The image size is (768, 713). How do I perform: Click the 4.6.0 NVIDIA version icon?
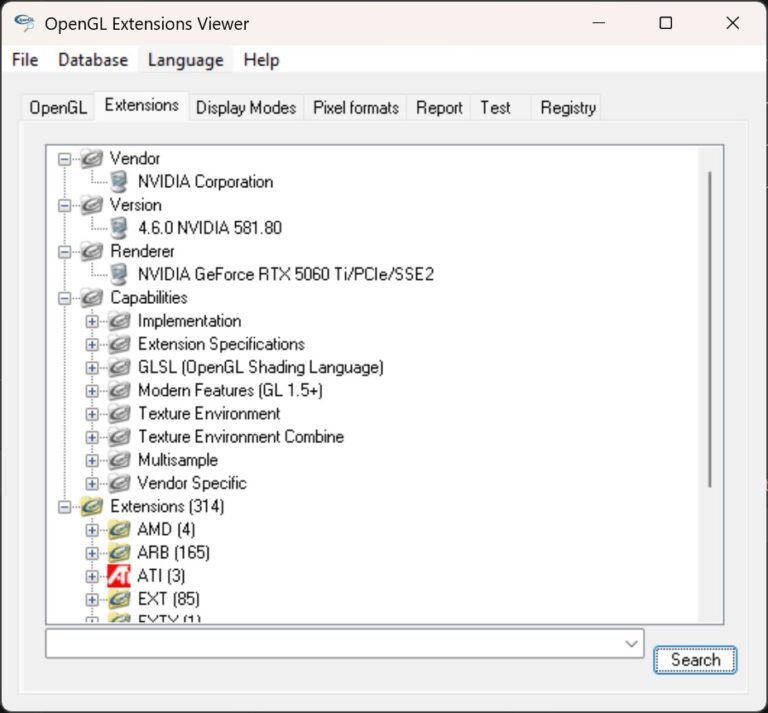[x=119, y=228]
